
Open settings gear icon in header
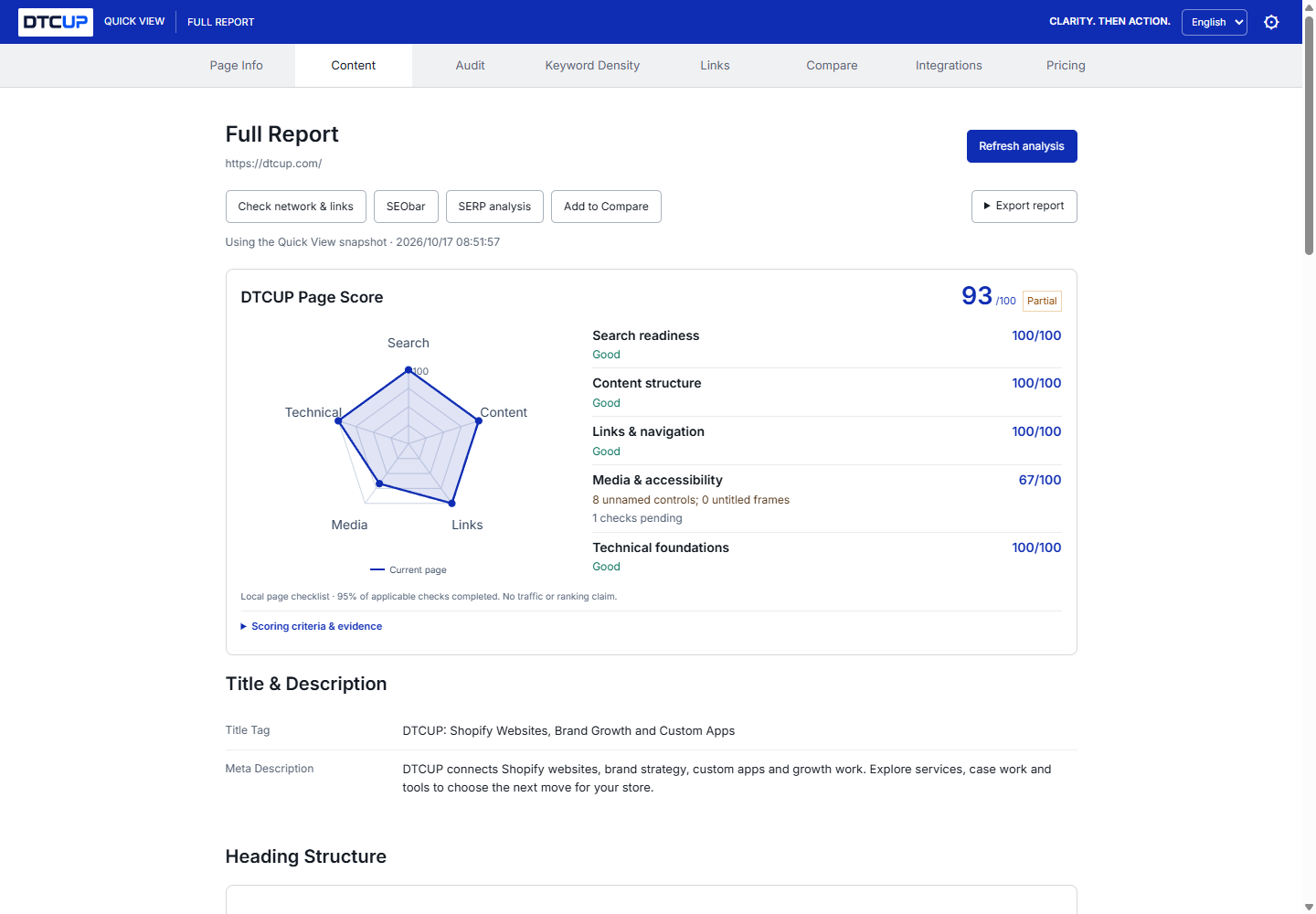(1271, 22)
